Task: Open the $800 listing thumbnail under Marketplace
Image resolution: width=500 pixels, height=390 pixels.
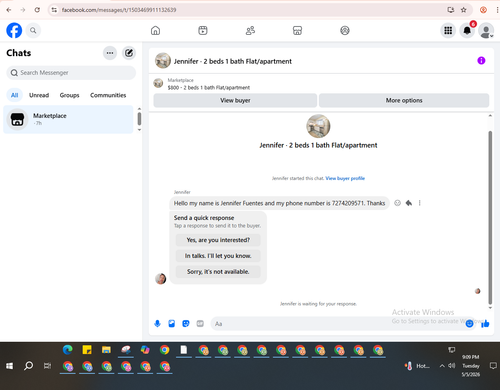Action: click(x=158, y=83)
